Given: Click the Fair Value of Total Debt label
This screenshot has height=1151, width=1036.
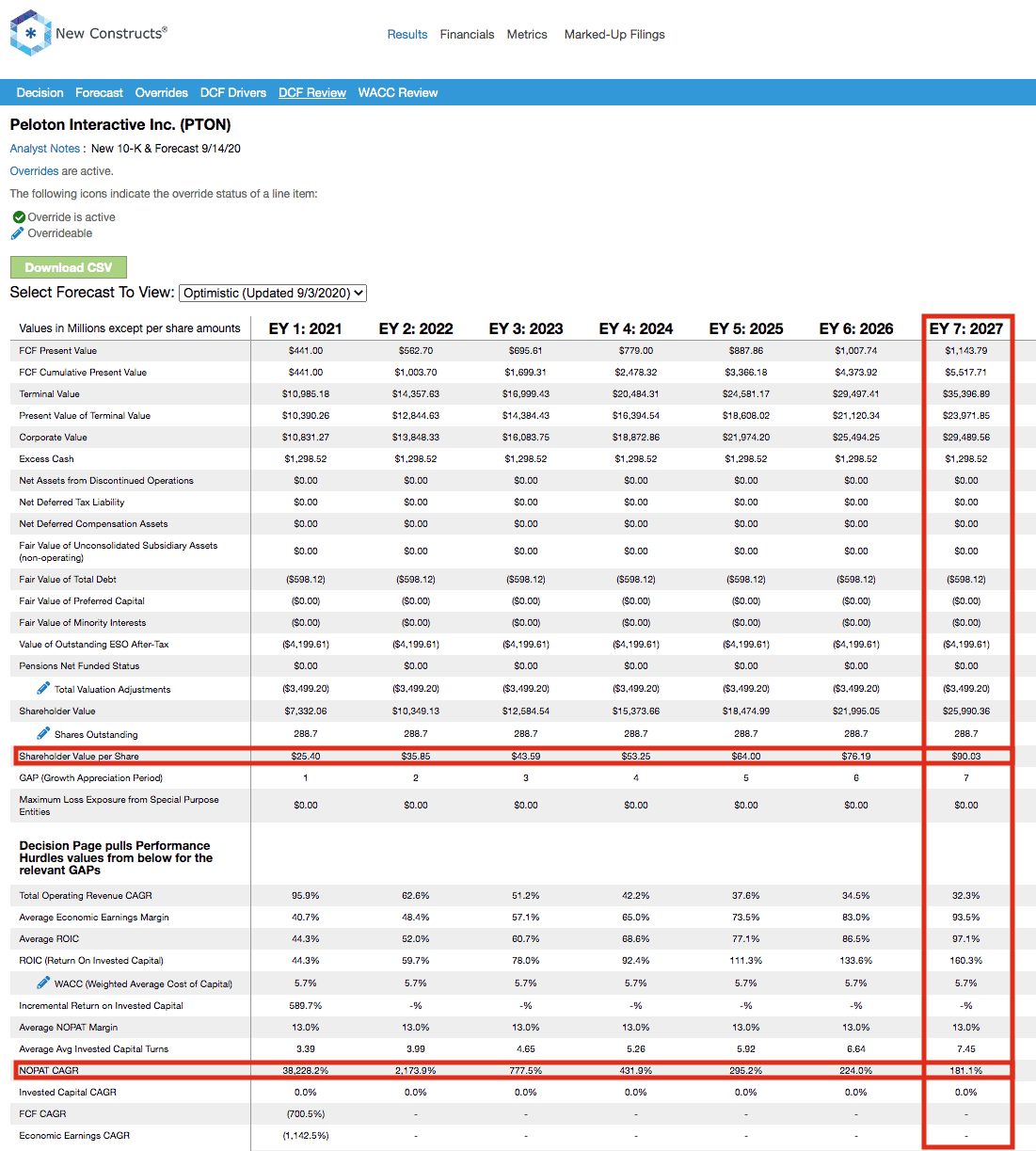Looking at the screenshot, I should [x=68, y=580].
